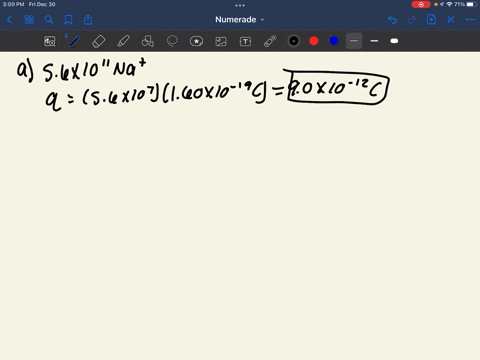Open the Elements sticker tool

click(x=196, y=41)
